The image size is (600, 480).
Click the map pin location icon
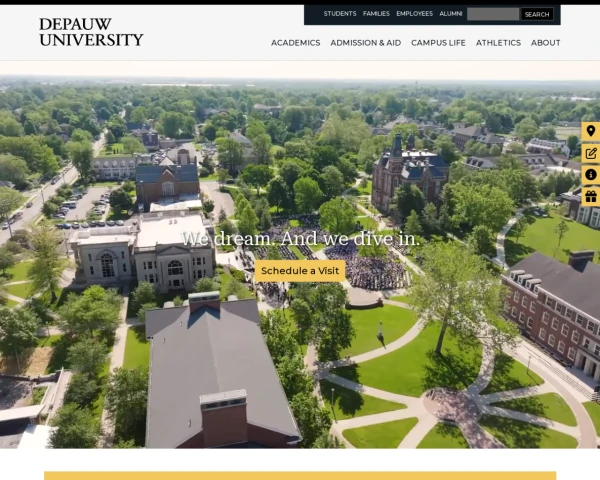pyautogui.click(x=590, y=131)
